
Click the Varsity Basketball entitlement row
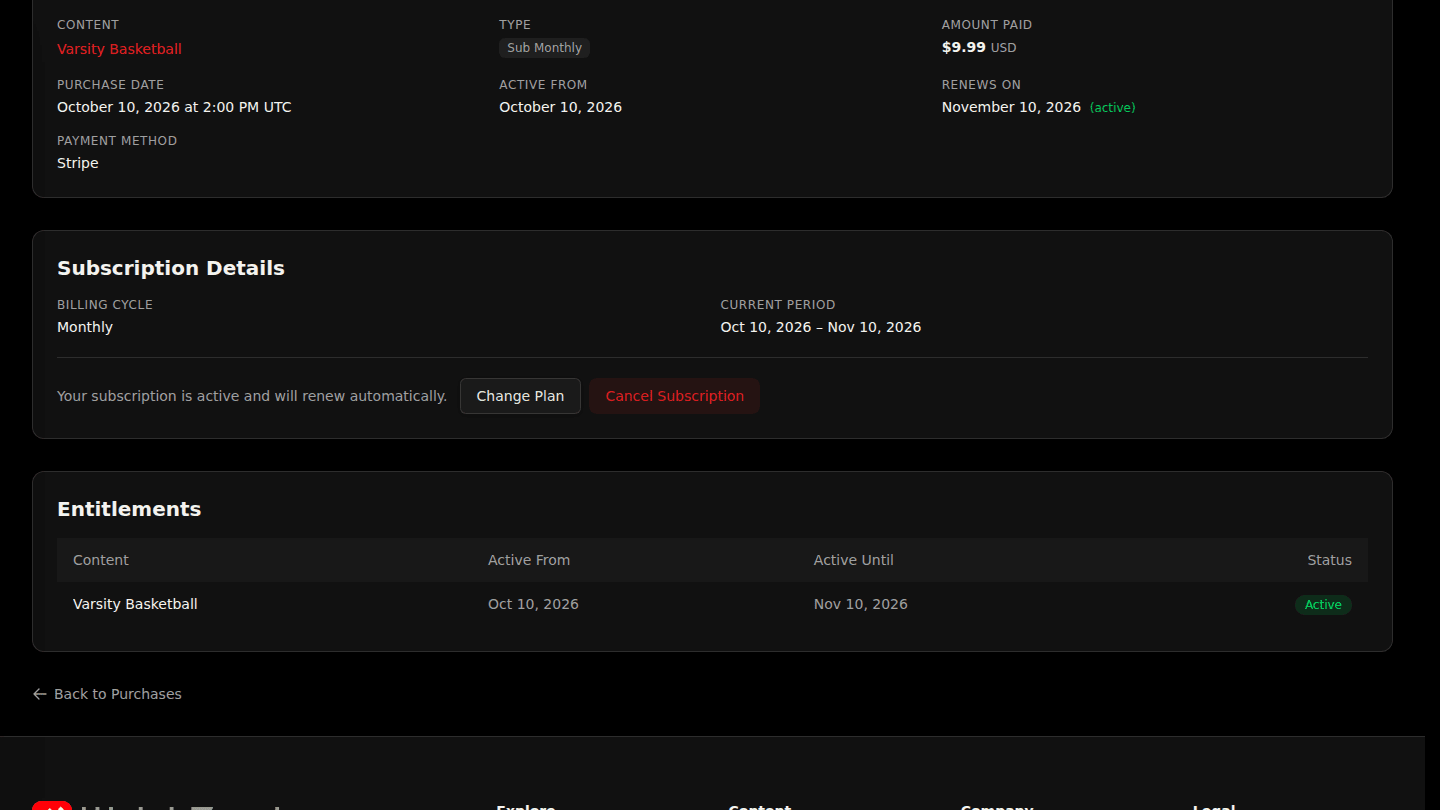712,604
